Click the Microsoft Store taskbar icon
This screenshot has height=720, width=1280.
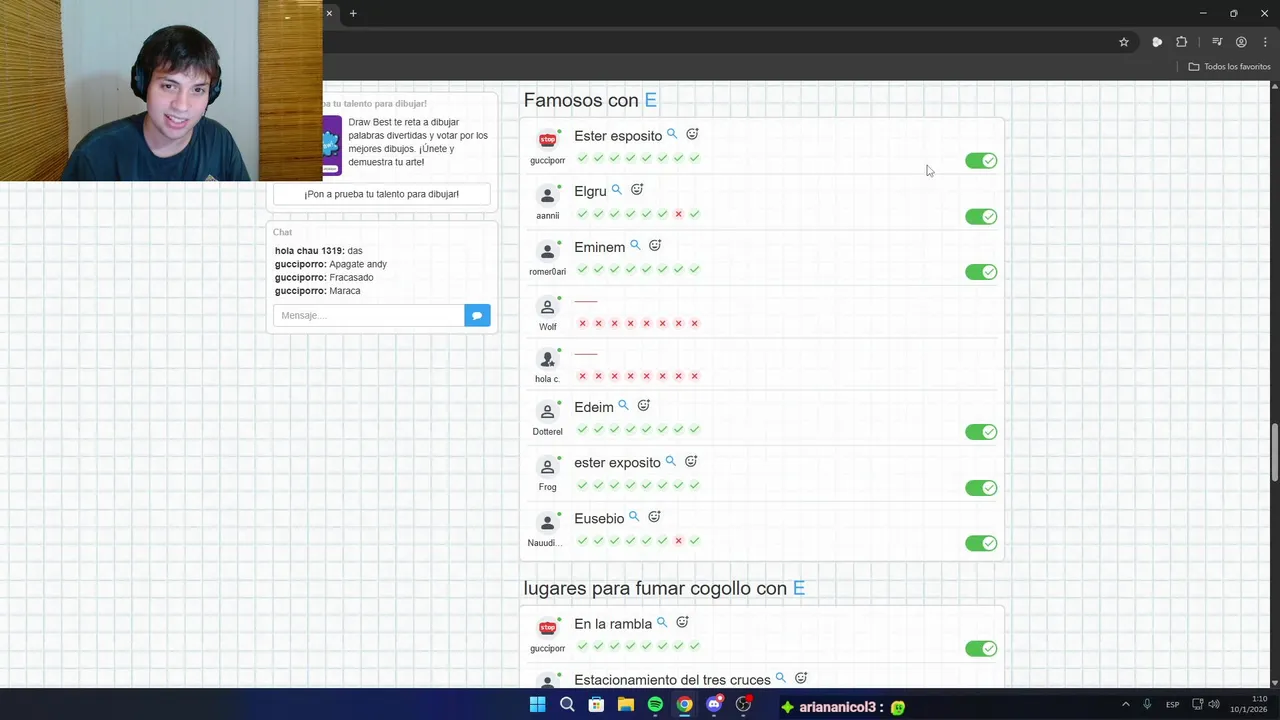pyautogui.click(x=596, y=705)
